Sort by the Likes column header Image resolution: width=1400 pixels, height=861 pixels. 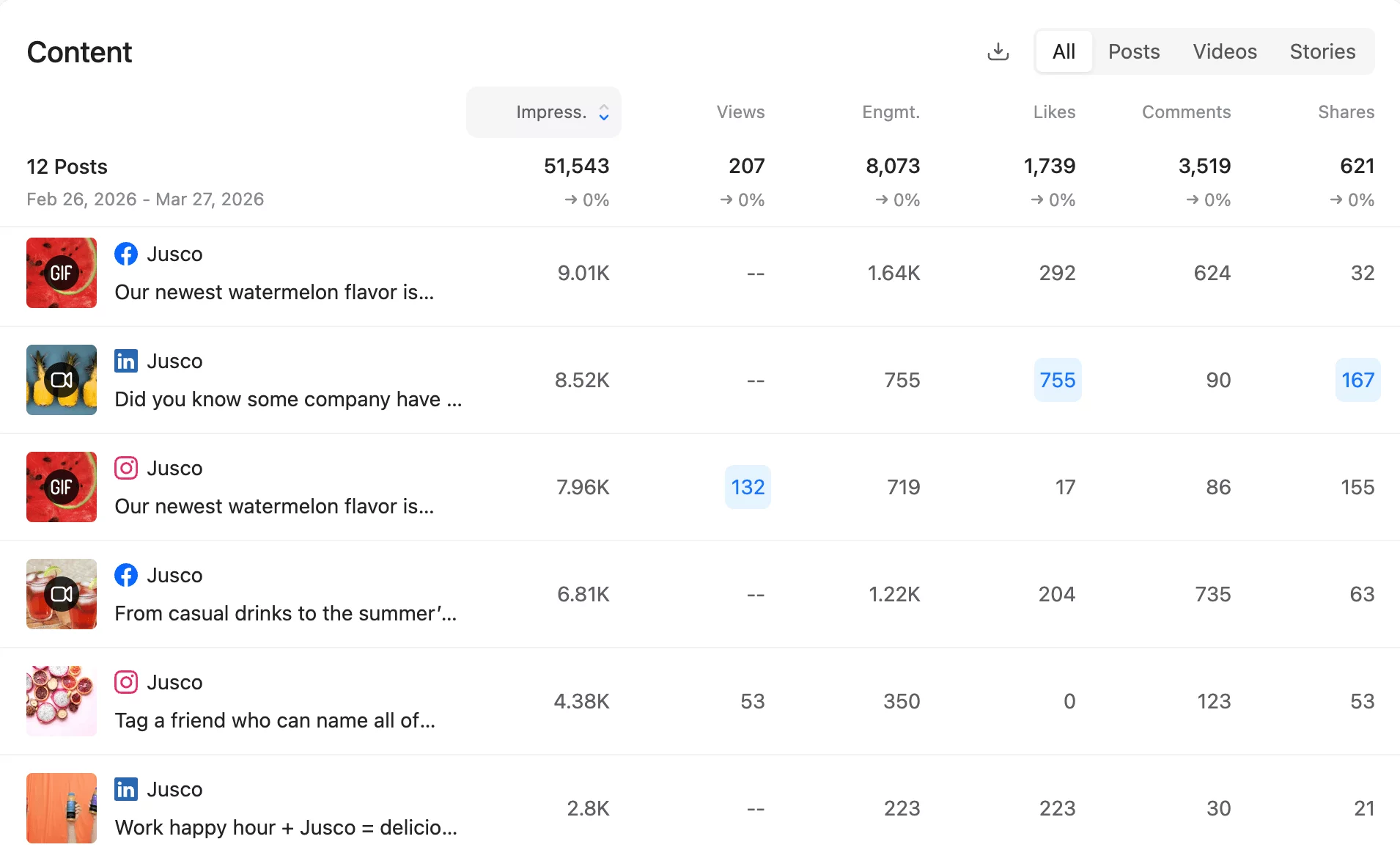(1054, 112)
